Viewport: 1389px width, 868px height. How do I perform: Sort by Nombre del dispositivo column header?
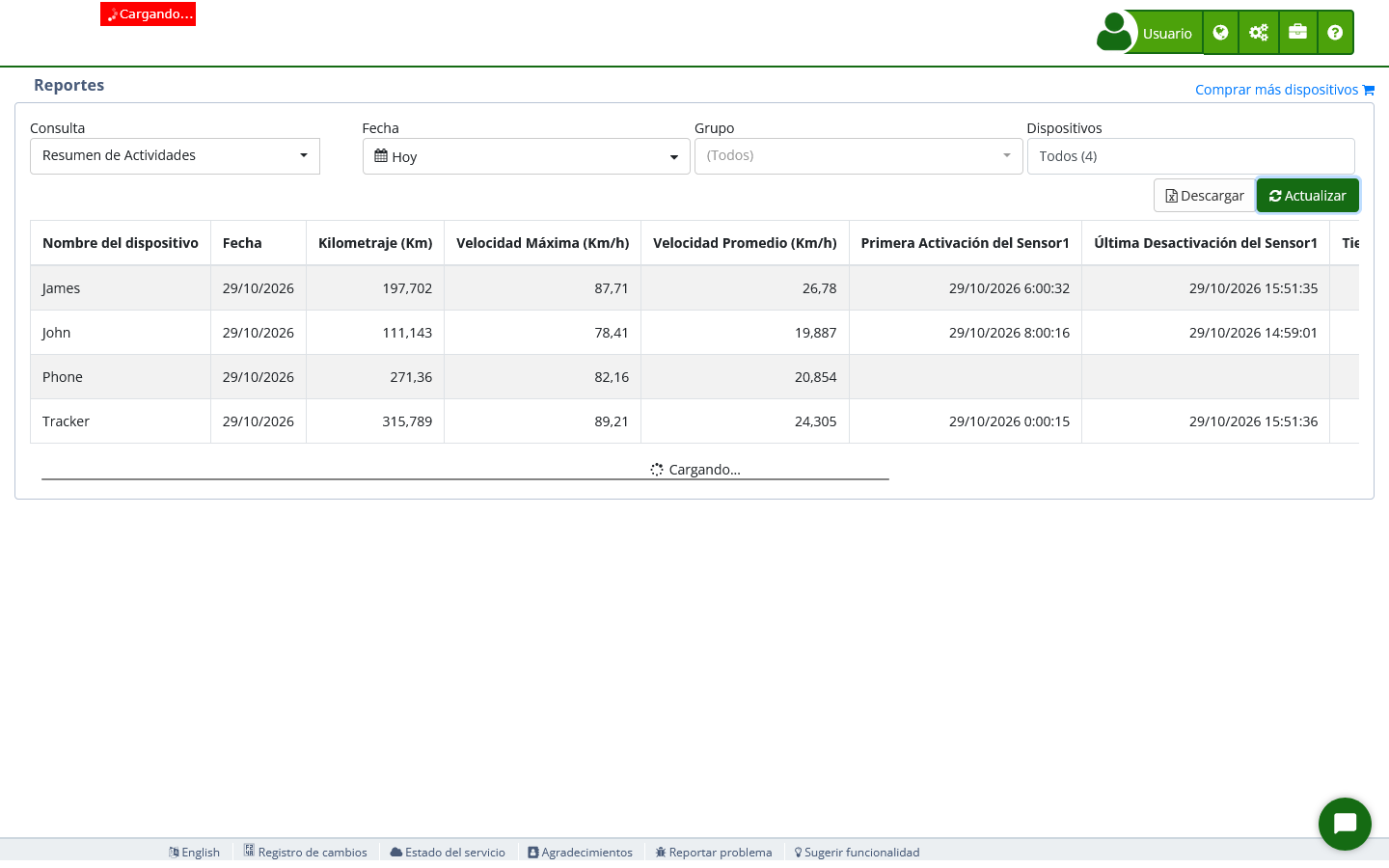121,243
